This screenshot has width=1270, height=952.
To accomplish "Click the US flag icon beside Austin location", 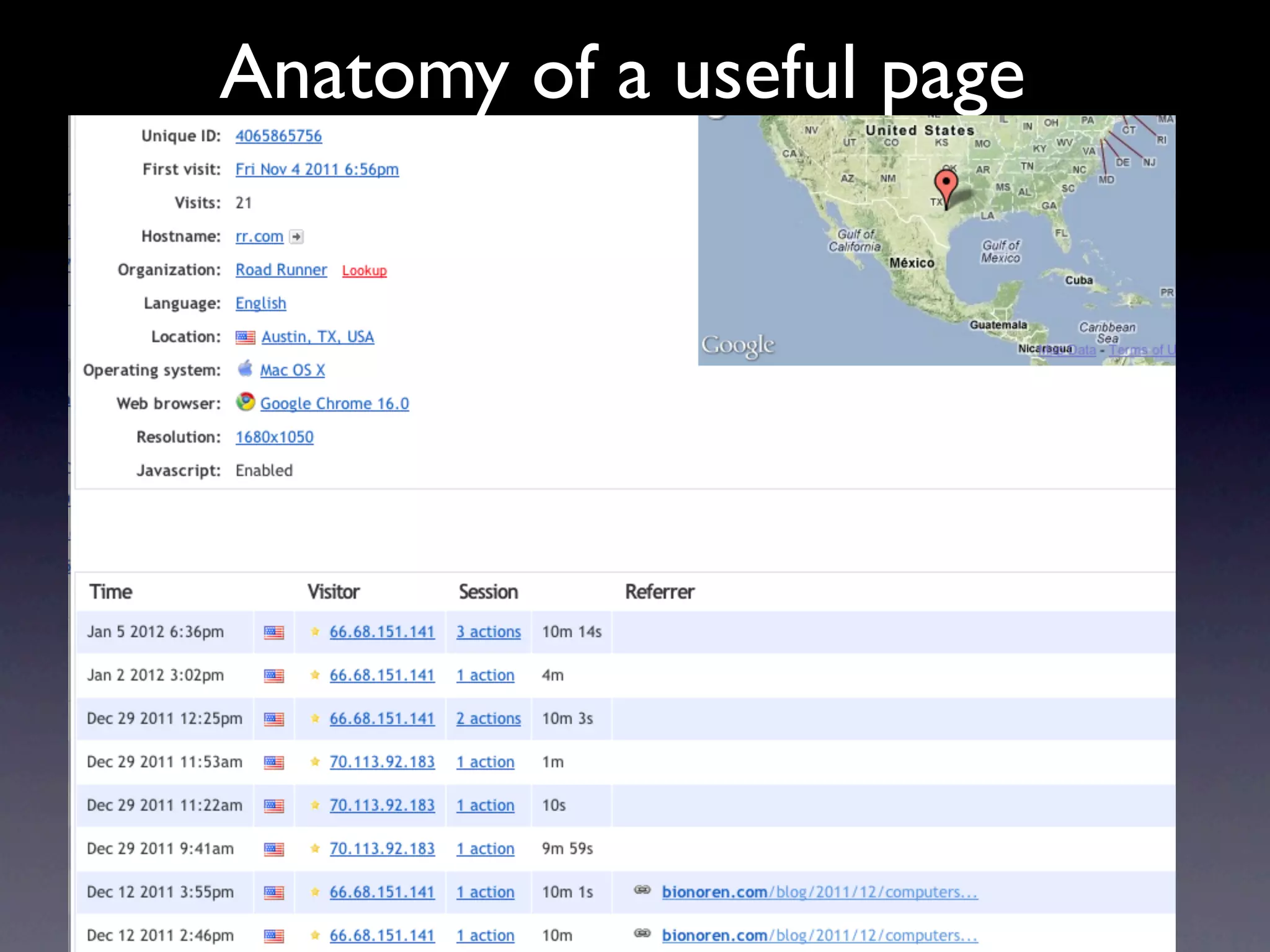I will [245, 337].
